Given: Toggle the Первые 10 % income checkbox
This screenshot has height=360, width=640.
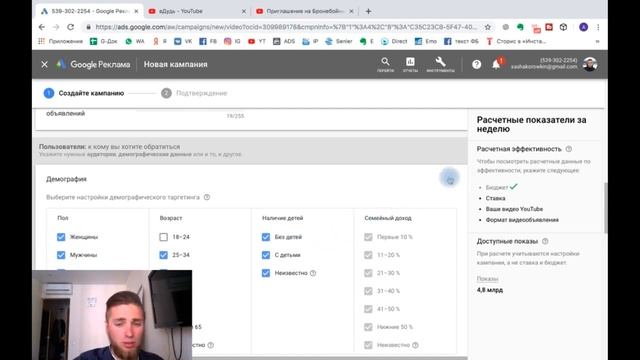Looking at the screenshot, I should [x=368, y=237].
